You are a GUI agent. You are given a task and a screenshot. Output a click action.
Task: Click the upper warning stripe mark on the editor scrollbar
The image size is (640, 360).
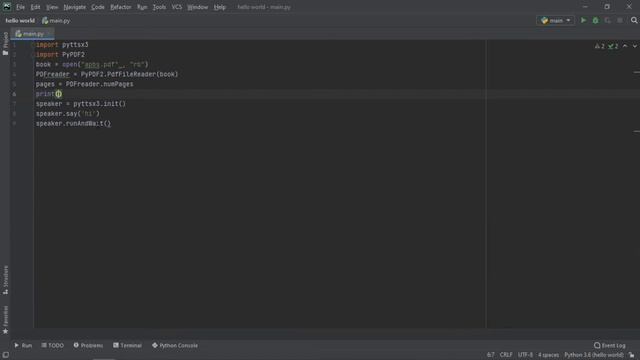coord(636,72)
